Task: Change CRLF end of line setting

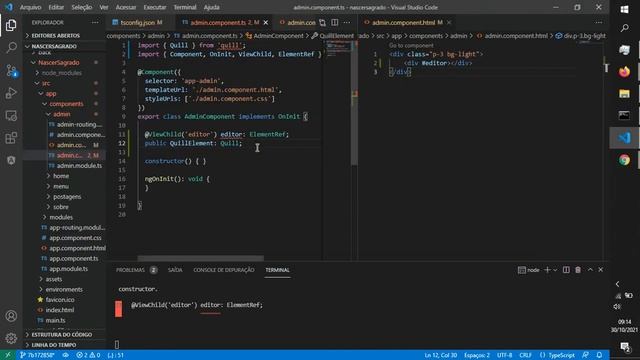Action: (525, 355)
